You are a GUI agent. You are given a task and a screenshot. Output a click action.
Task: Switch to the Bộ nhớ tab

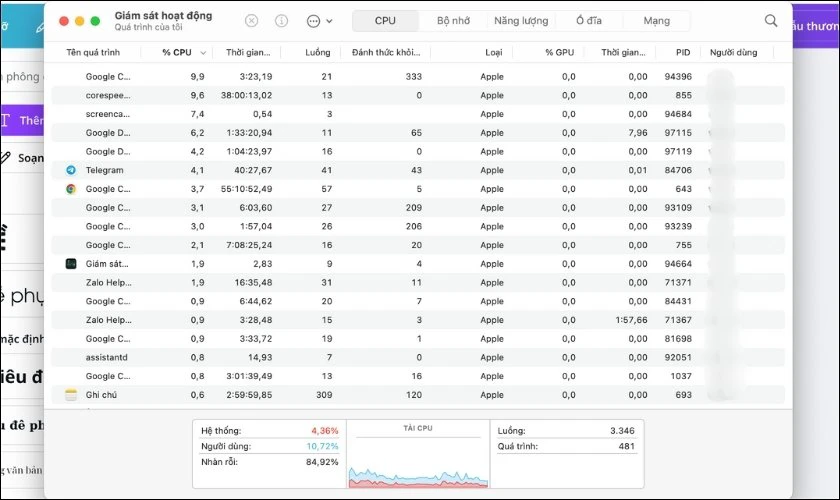pos(453,20)
